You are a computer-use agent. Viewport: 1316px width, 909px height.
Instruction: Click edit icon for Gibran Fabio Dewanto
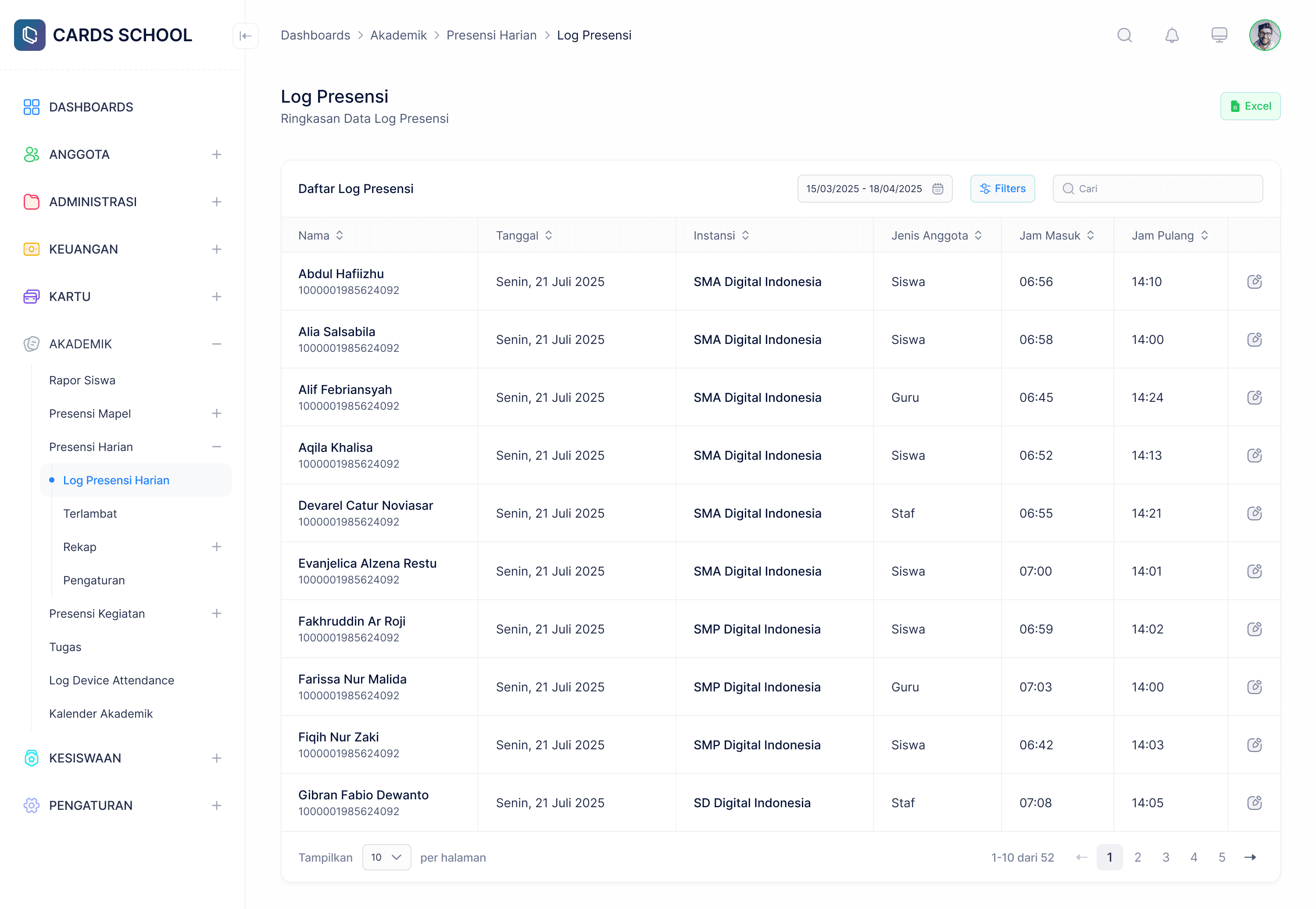point(1254,802)
